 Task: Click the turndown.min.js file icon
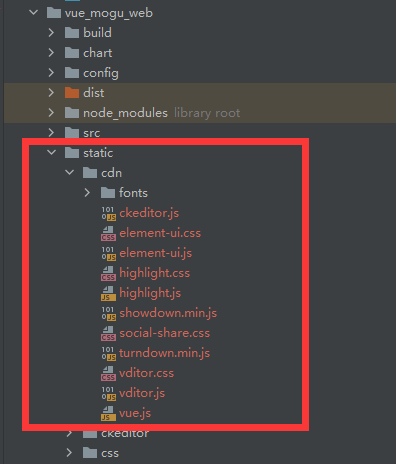tap(108, 353)
